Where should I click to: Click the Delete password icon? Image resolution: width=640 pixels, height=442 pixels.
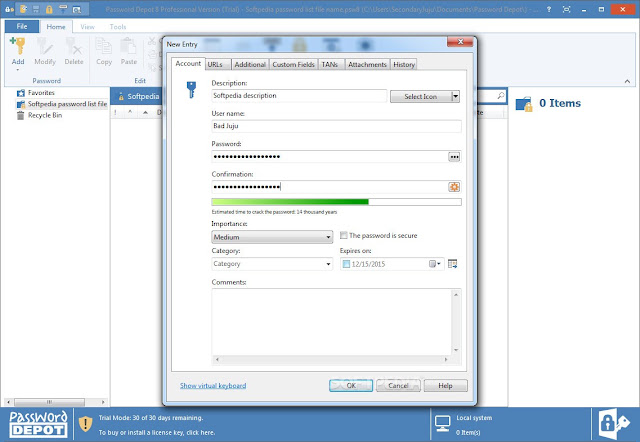click(x=74, y=46)
